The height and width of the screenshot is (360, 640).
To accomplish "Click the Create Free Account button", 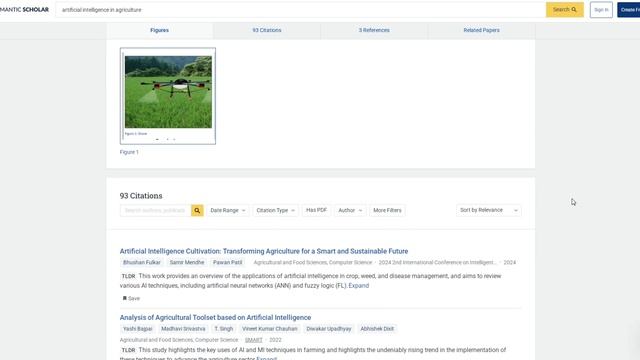I will pyautogui.click(x=629, y=10).
